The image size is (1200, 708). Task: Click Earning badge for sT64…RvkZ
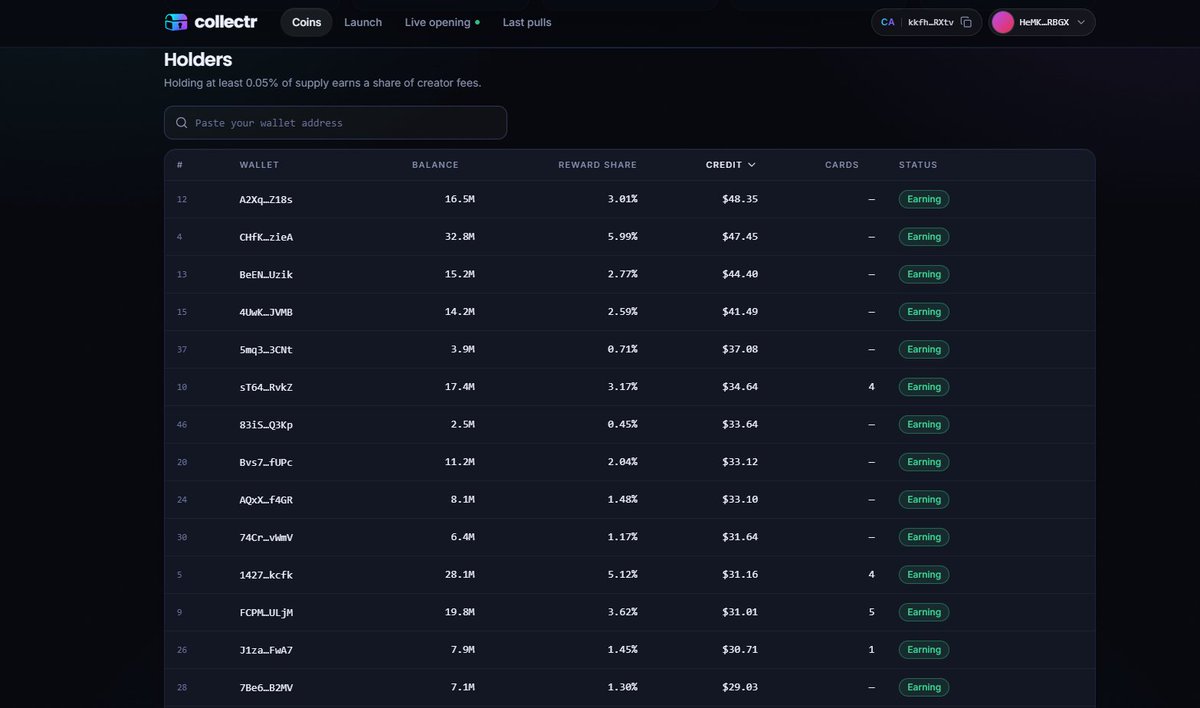[x=924, y=387]
